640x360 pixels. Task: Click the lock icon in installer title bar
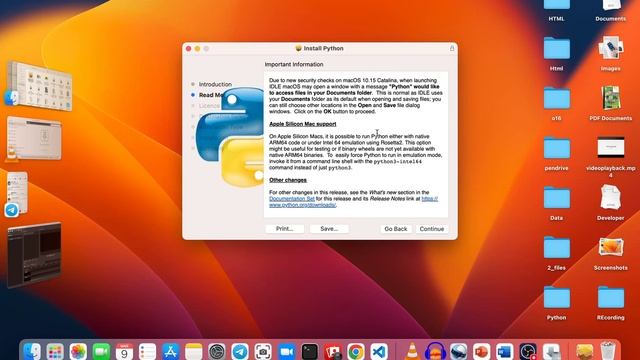(452, 48)
